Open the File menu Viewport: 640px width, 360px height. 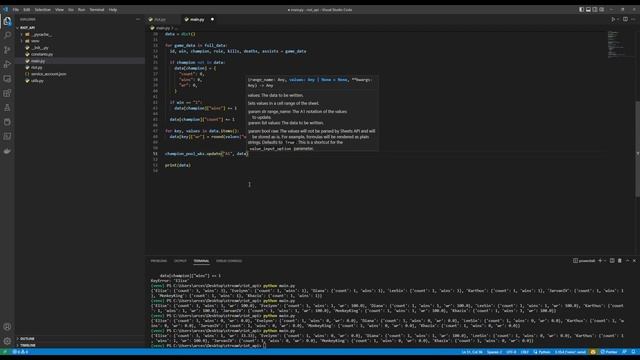click(x=16, y=9)
